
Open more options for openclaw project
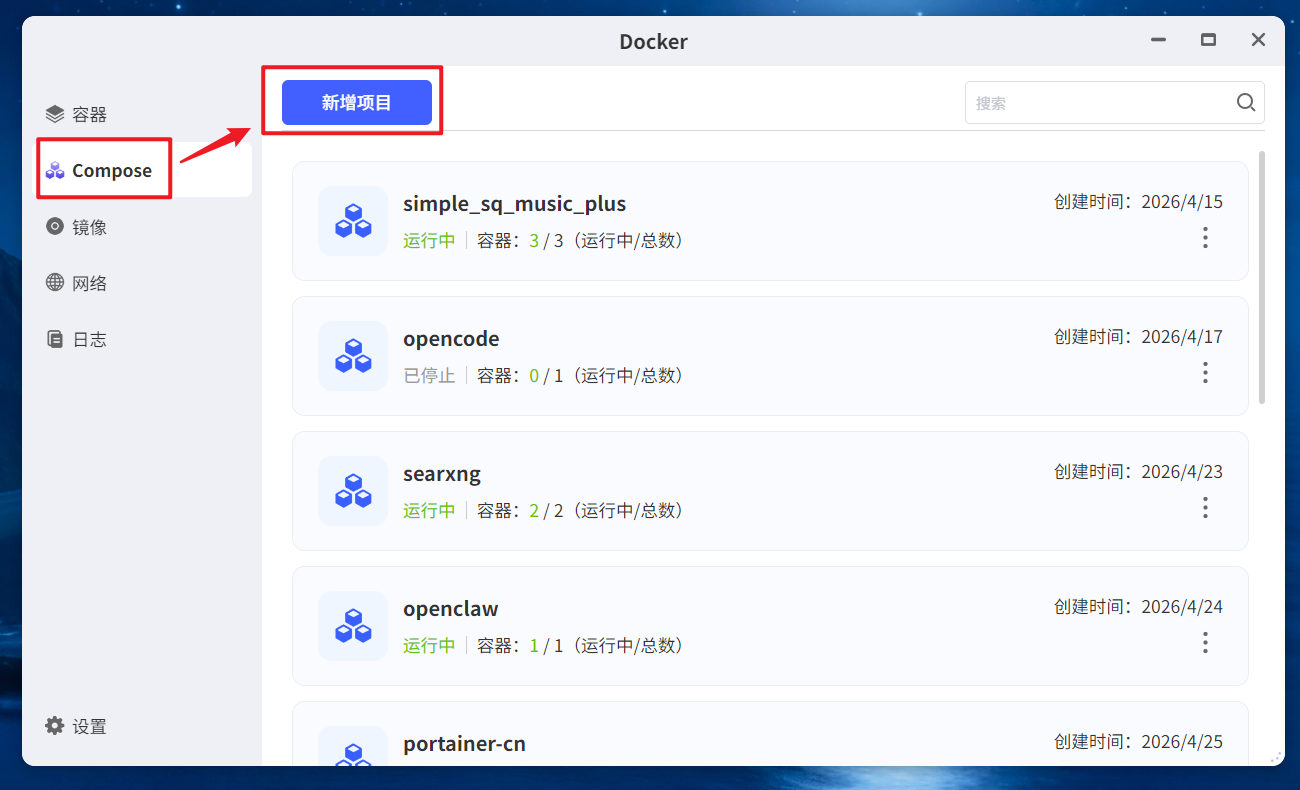(1205, 642)
